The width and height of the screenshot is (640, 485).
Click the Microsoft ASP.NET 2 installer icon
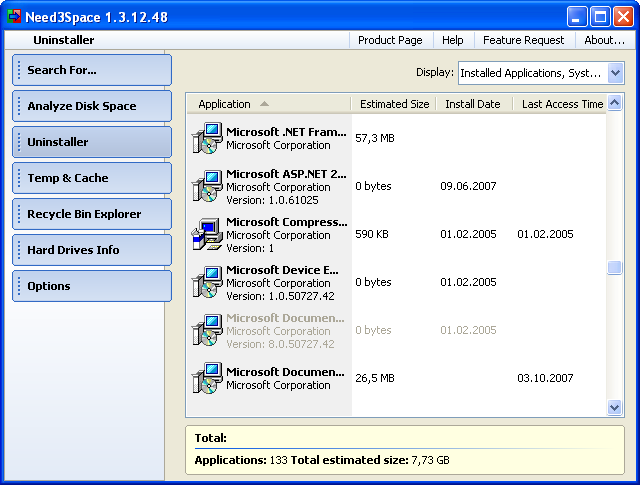pos(207,186)
